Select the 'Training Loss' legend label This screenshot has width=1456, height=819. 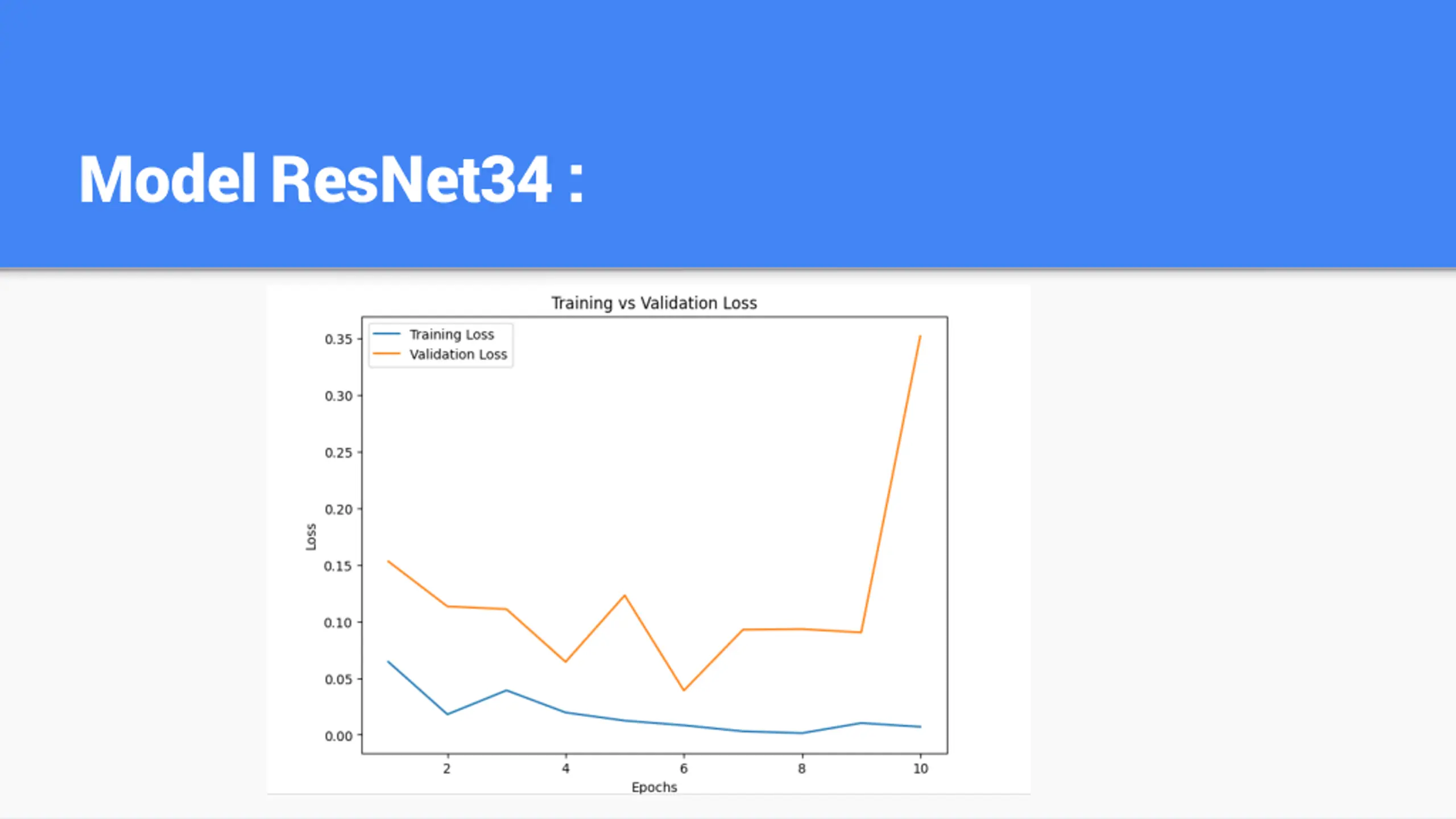(x=452, y=334)
